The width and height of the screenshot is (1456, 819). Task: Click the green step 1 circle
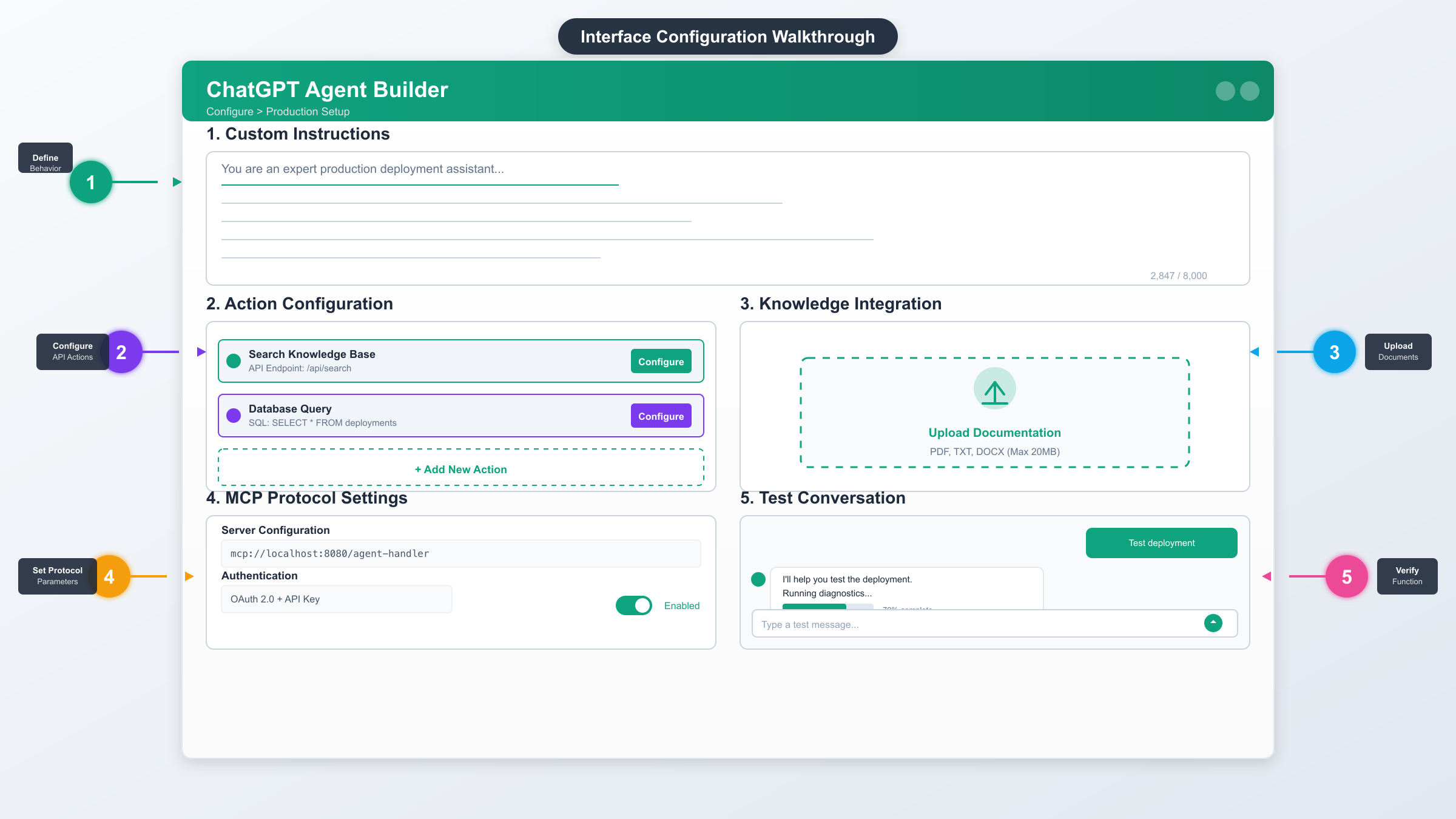(x=91, y=182)
